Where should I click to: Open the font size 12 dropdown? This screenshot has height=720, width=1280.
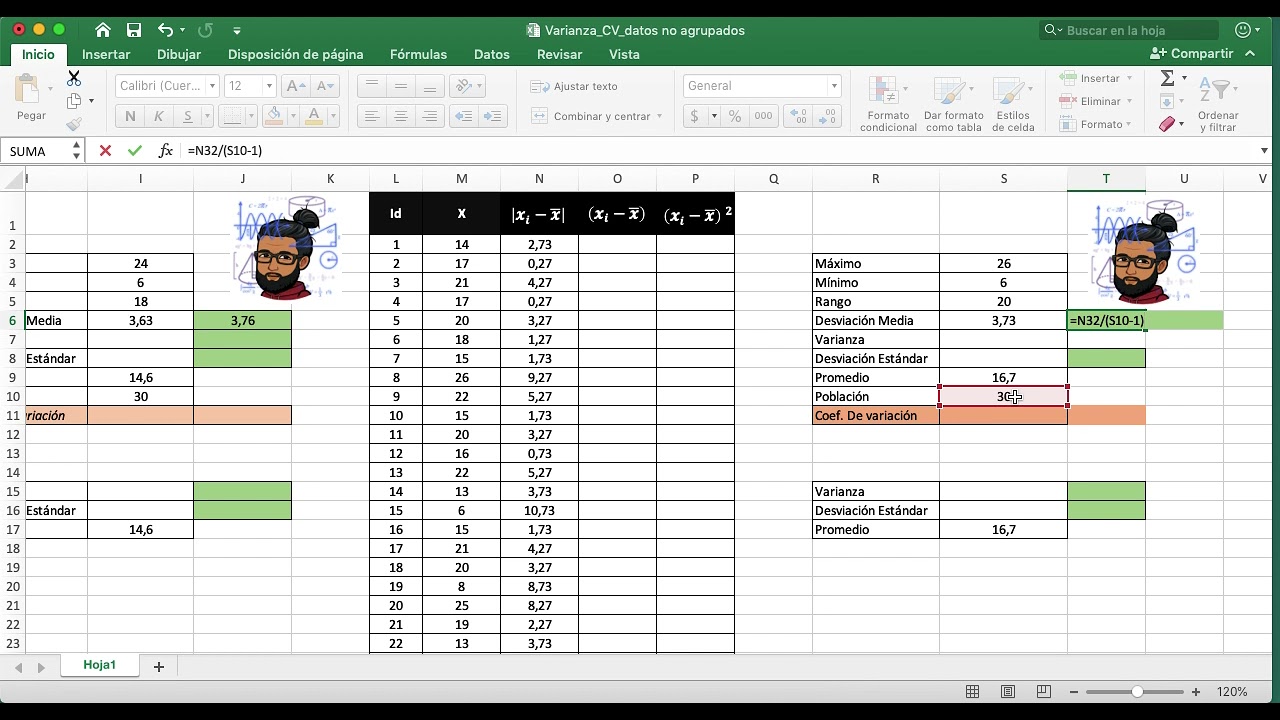[x=269, y=86]
